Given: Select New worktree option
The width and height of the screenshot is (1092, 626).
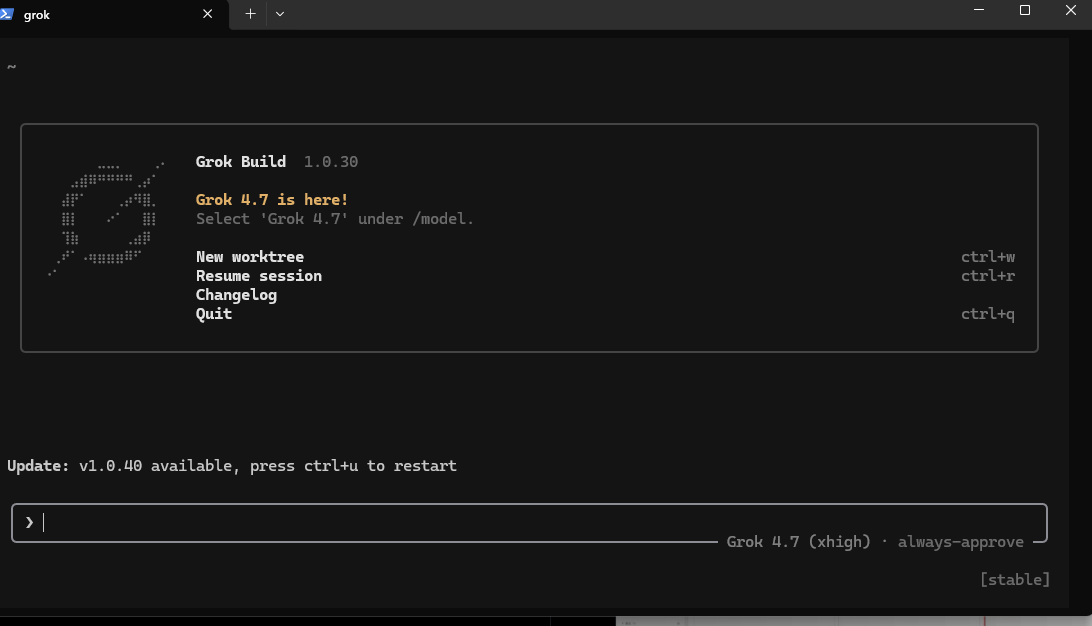Looking at the screenshot, I should pos(249,257).
